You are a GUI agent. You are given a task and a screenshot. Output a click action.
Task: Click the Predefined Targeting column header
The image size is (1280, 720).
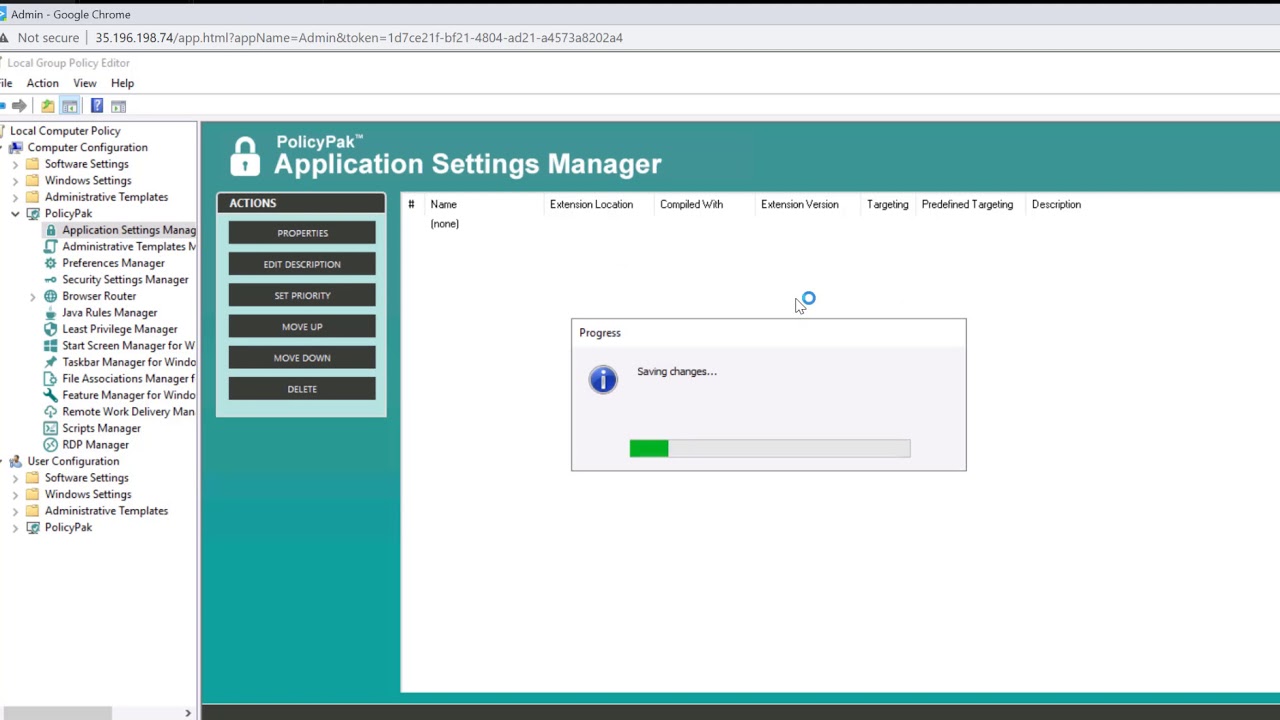(x=967, y=204)
